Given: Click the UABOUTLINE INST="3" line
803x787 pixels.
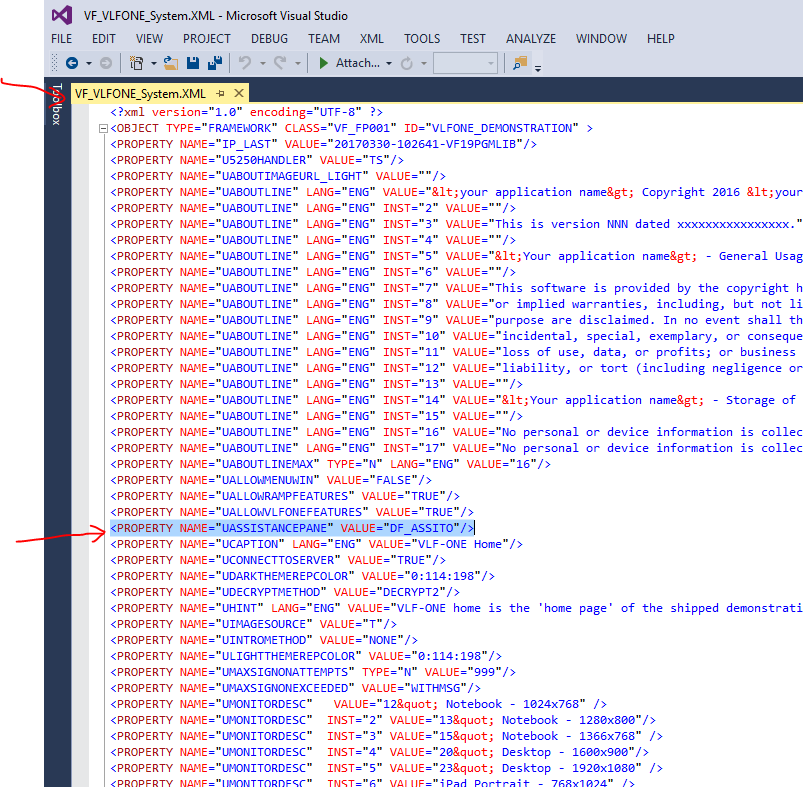Looking at the screenshot, I should click(456, 224).
